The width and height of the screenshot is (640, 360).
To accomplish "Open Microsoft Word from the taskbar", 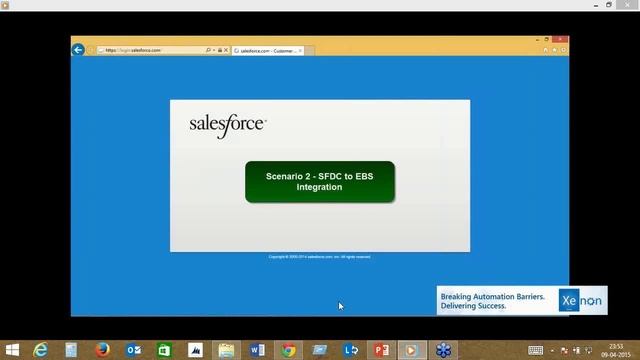I will (x=257, y=350).
